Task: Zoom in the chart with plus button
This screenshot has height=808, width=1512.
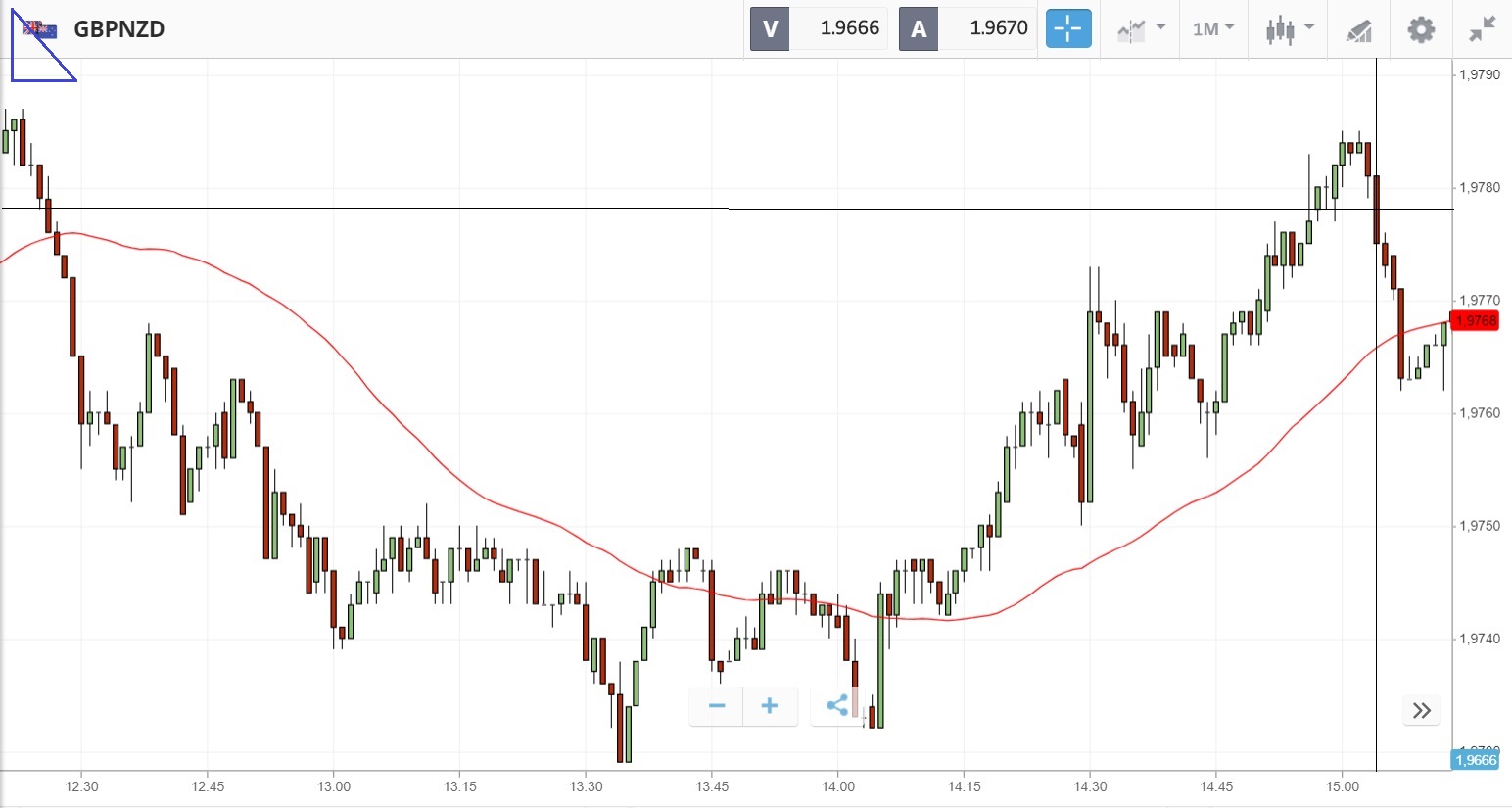Action: pyautogui.click(x=770, y=706)
